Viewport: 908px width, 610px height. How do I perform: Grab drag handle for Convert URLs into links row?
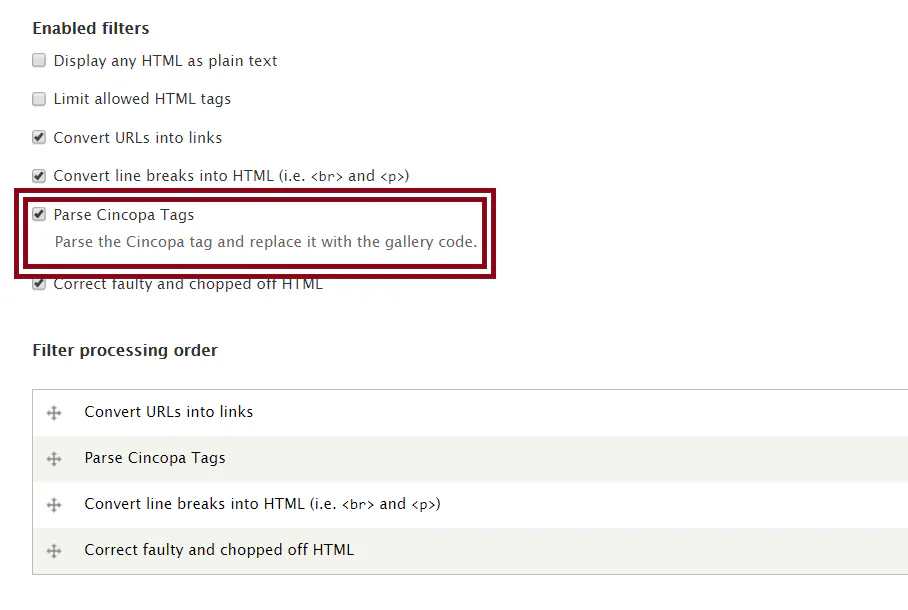click(x=54, y=412)
